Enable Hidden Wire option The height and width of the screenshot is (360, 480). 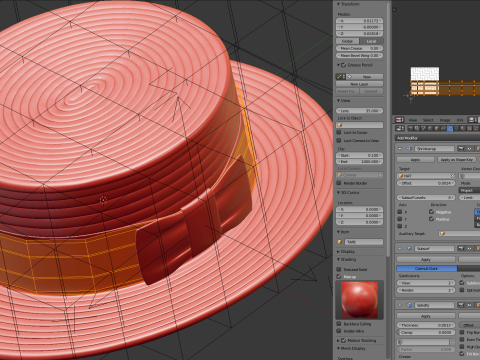pos(339,331)
